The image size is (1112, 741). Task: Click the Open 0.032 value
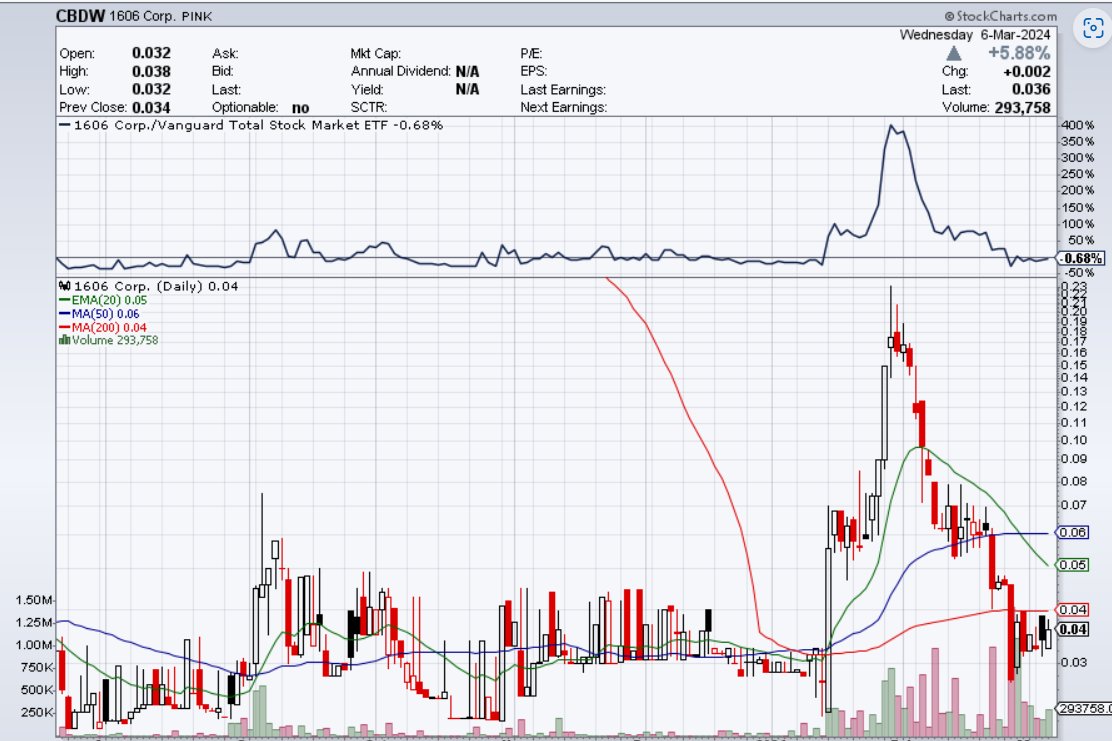151,53
